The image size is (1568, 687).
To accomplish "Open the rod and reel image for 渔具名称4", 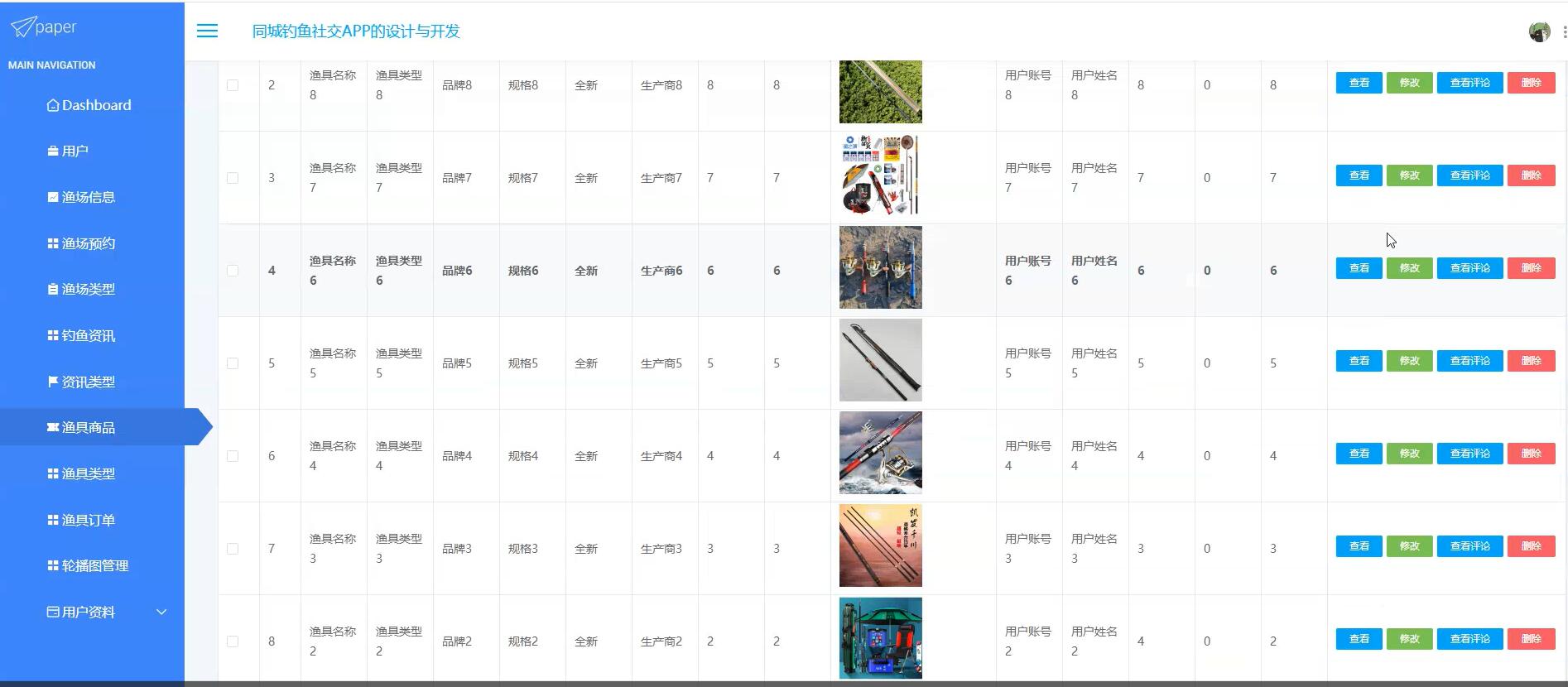I will coord(880,453).
